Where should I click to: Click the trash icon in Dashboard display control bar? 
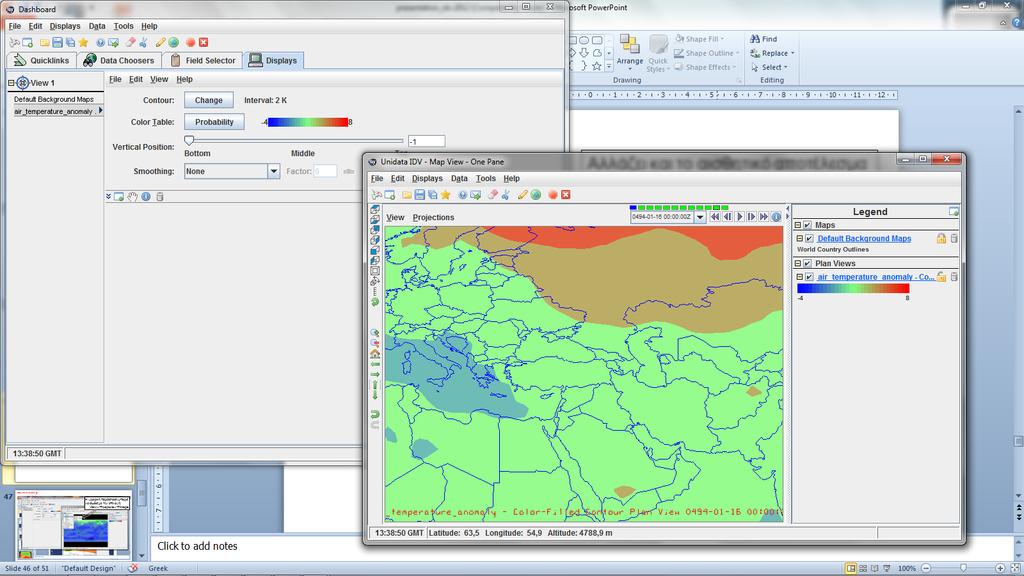click(160, 197)
